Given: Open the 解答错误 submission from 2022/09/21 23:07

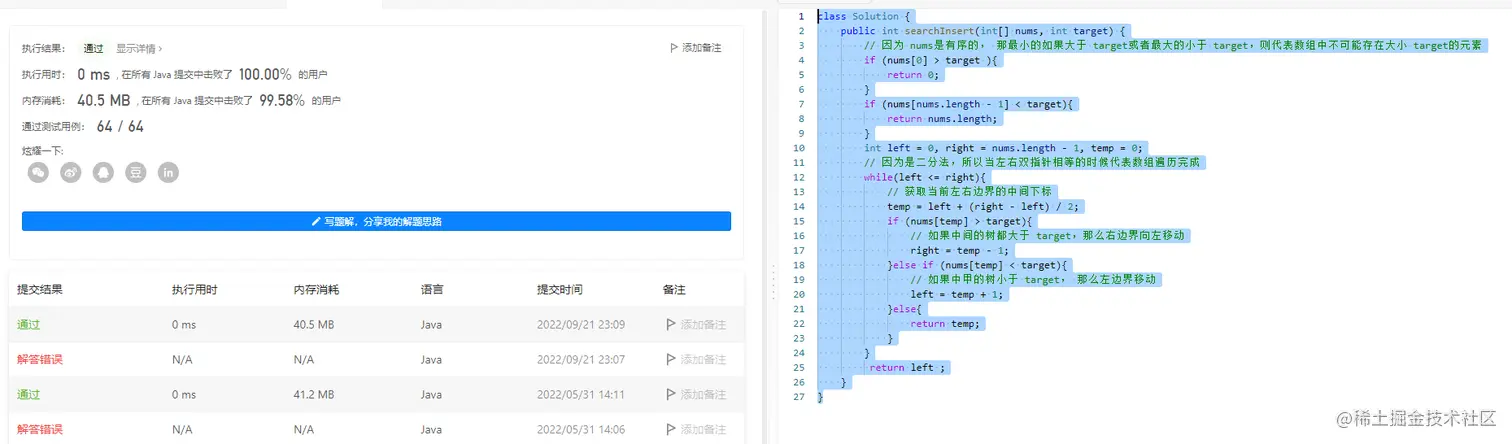Looking at the screenshot, I should click(40, 359).
